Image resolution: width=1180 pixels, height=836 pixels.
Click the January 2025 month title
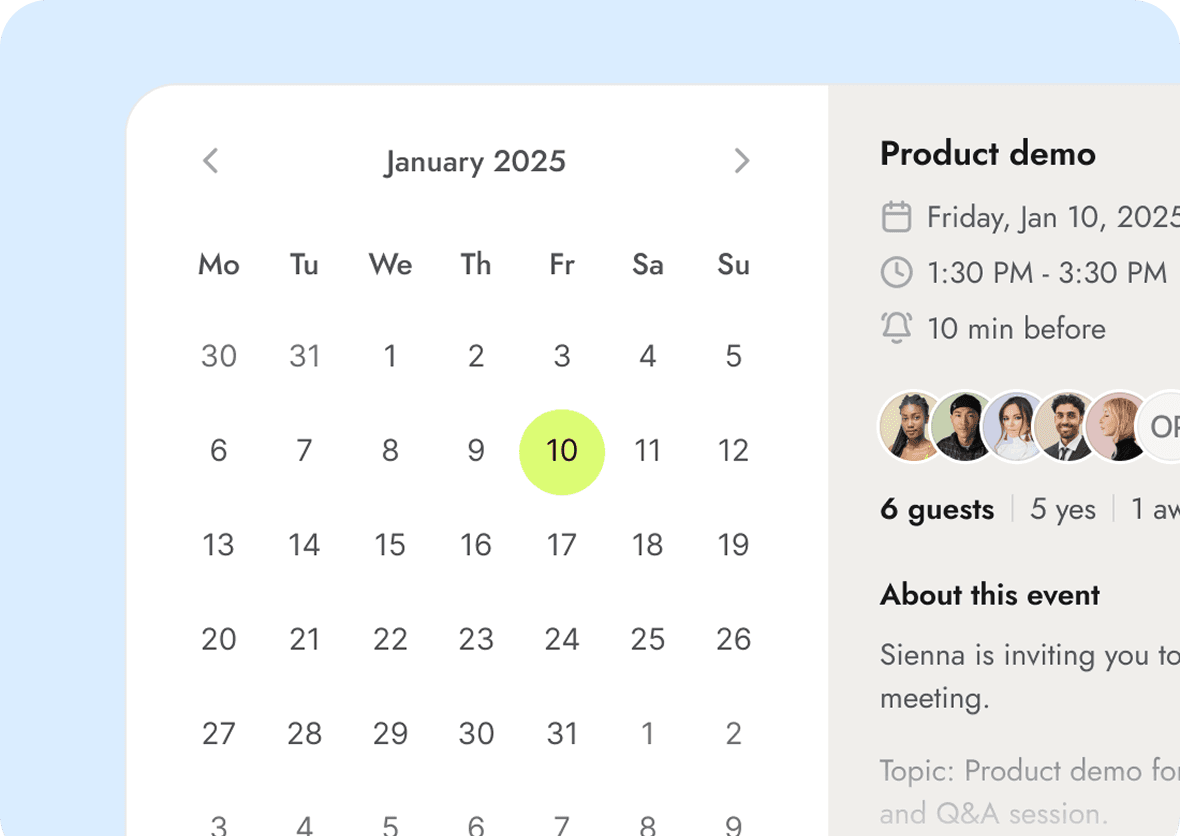tap(475, 162)
